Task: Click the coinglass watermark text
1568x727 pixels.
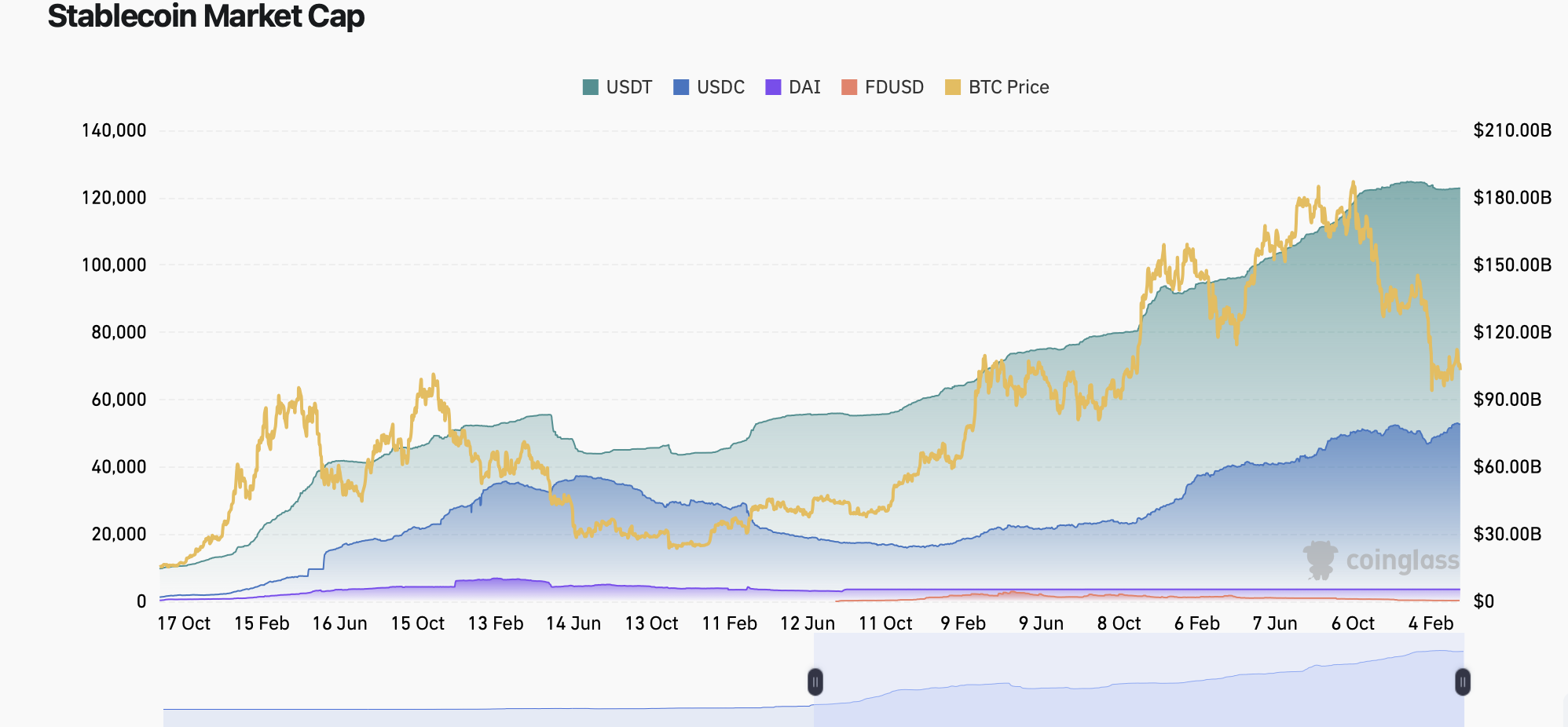Action: click(x=1401, y=561)
